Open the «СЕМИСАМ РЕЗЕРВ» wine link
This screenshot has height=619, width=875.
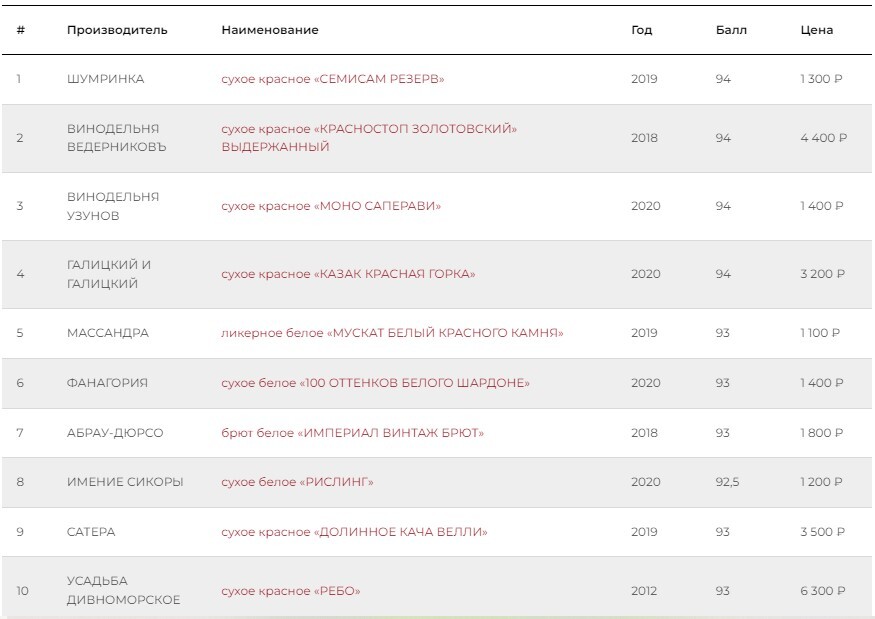333,80
